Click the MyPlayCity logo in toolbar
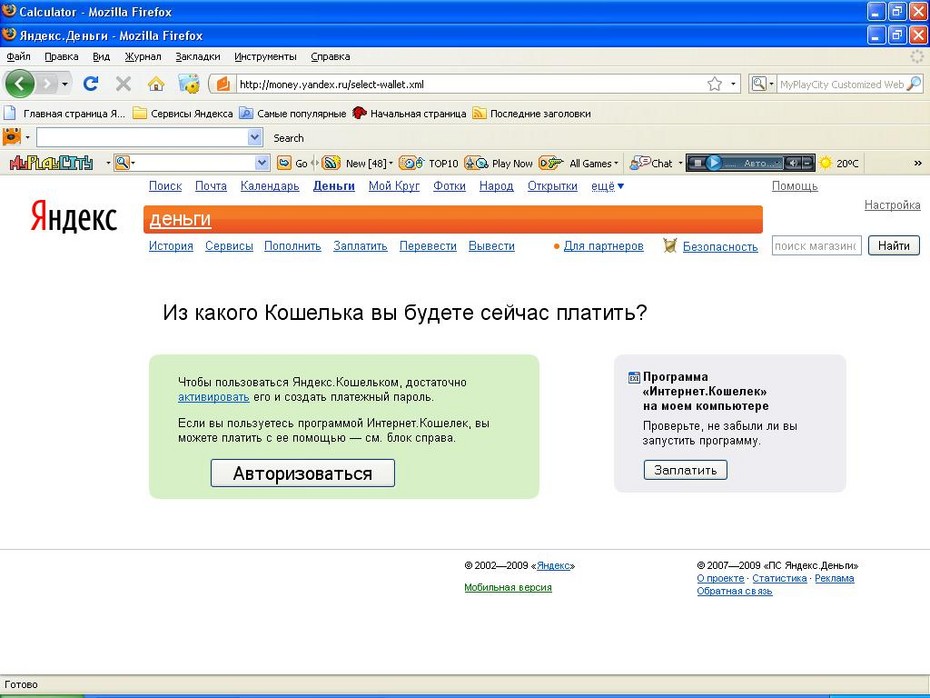 (52, 162)
